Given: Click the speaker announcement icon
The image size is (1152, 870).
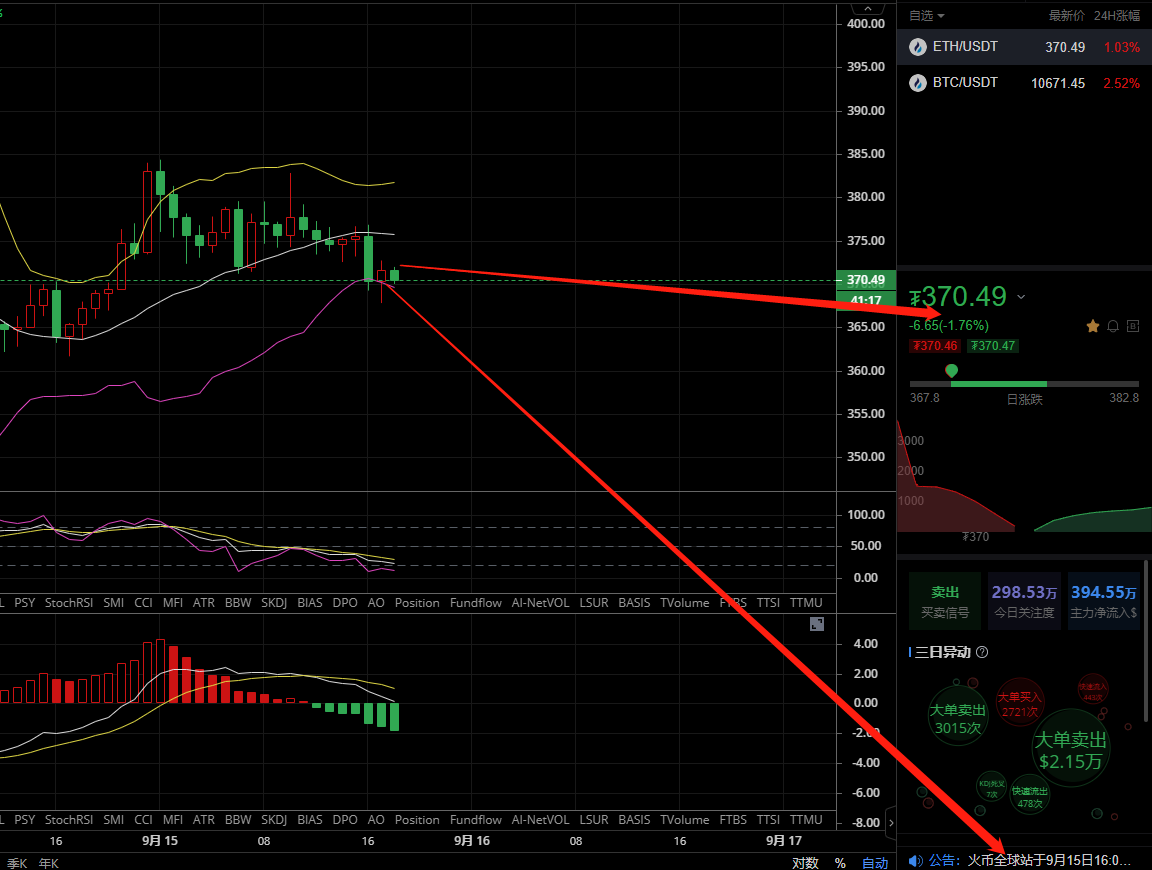Looking at the screenshot, I should (x=915, y=860).
